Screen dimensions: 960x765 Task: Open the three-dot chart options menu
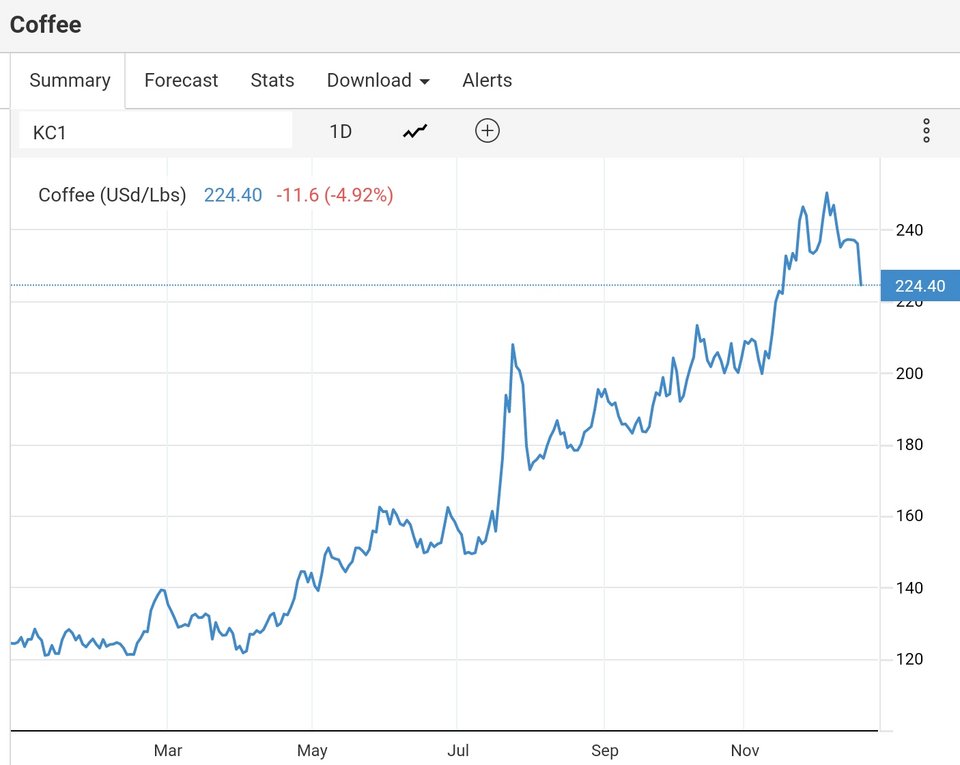click(926, 131)
